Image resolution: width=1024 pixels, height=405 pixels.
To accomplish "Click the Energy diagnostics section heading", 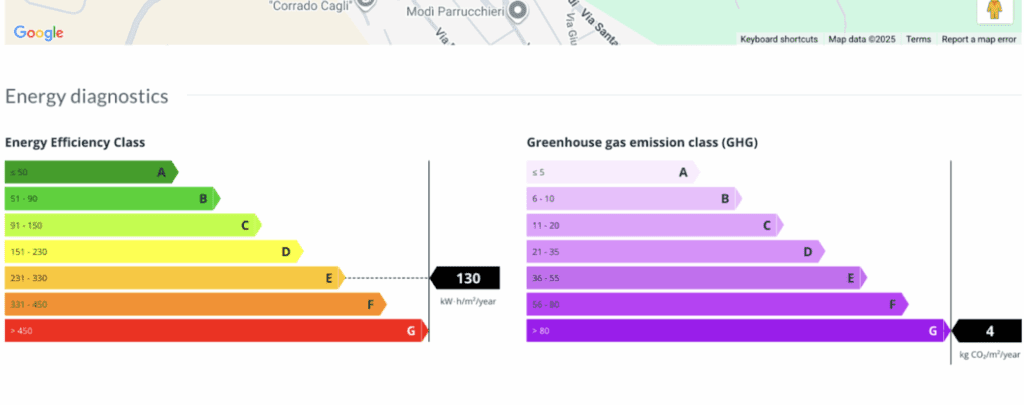I will [x=87, y=96].
